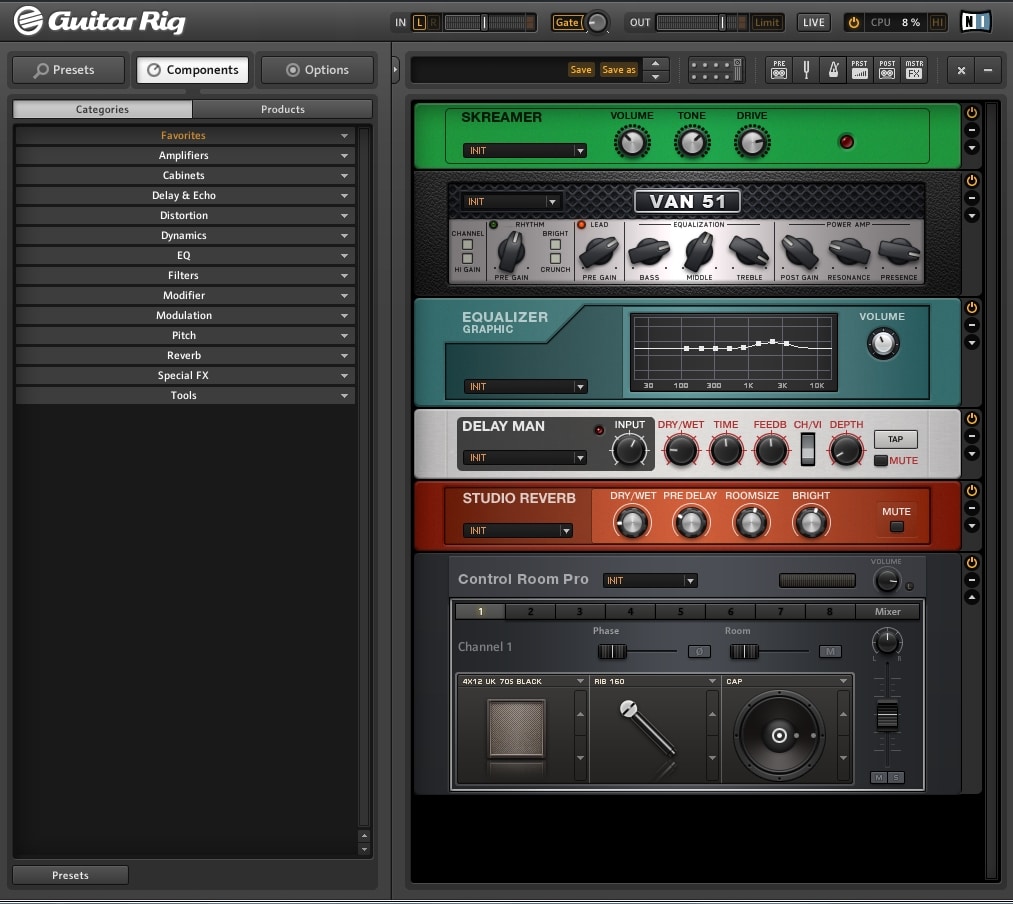Toggle the virtual rack controller view icon
Viewport: 1013px width, 904px height.
coord(716,70)
